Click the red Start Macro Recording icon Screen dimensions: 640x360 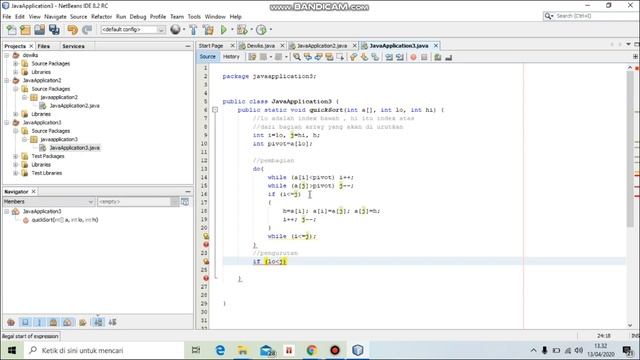(413, 57)
